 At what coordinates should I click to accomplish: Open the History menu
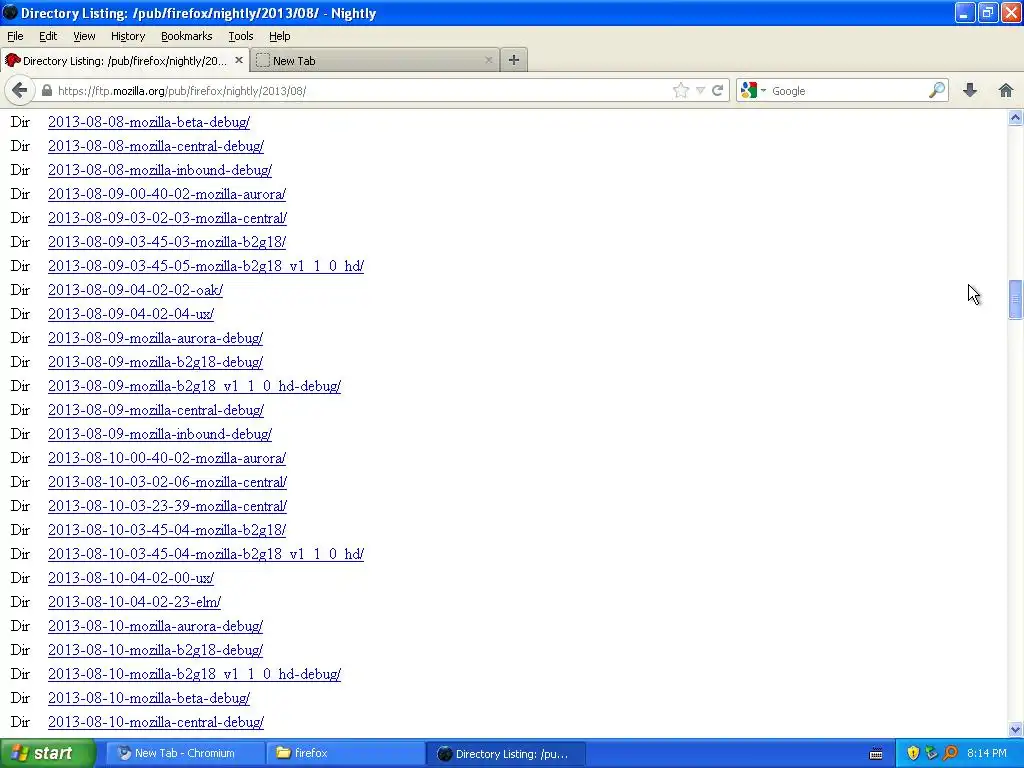coord(128,36)
